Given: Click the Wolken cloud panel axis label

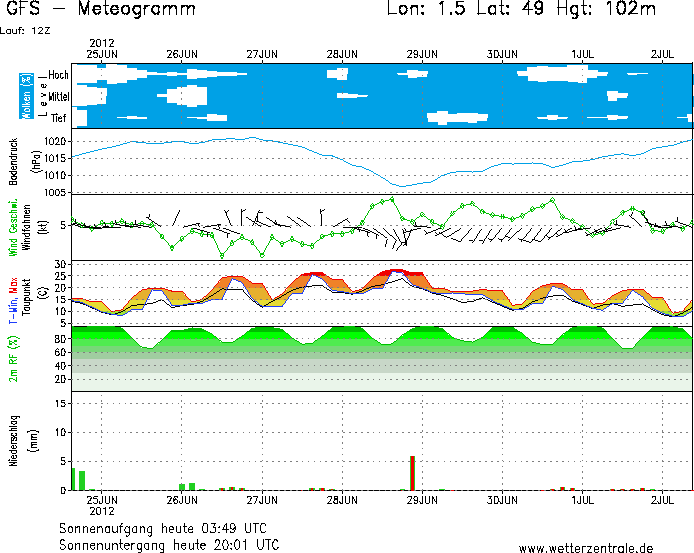Looking at the screenshot, I should 27,96.
